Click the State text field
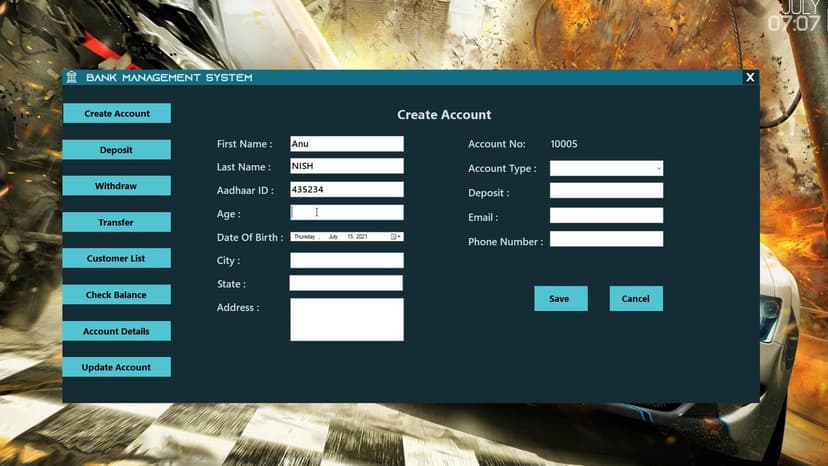 click(x=346, y=283)
